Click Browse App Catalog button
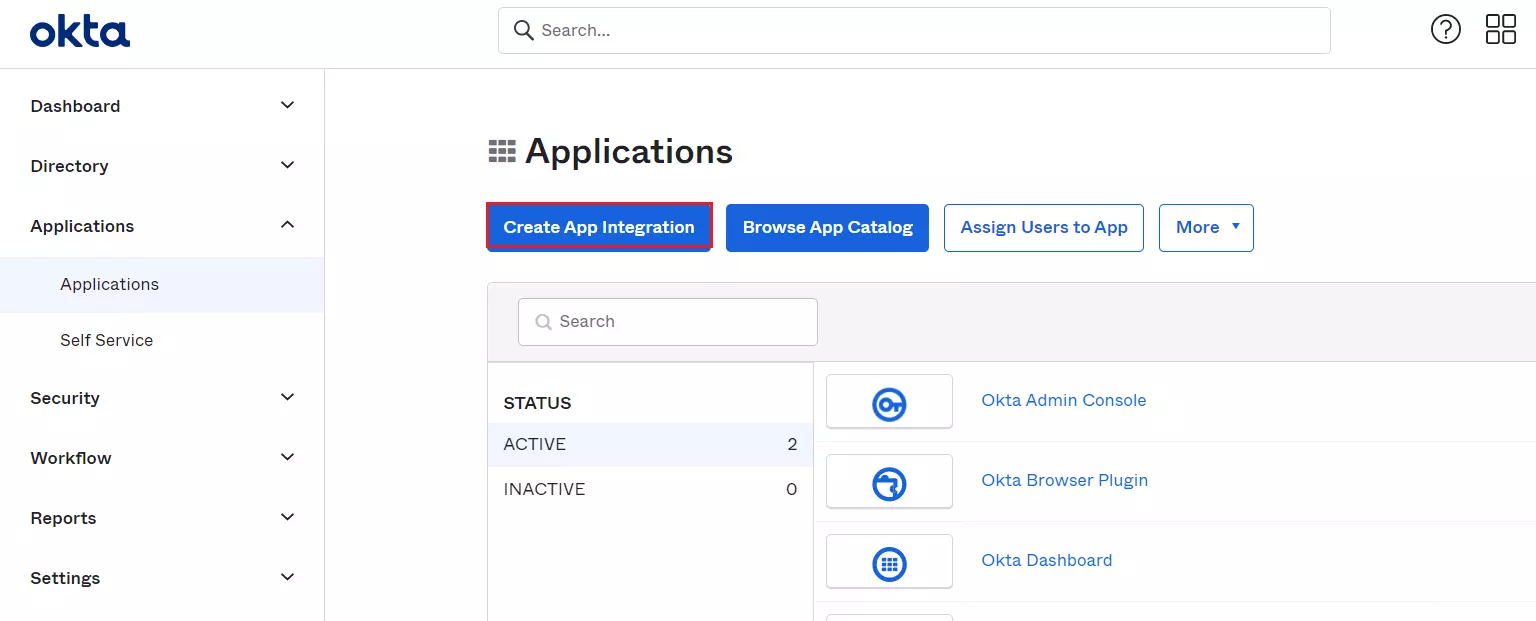 (x=827, y=228)
